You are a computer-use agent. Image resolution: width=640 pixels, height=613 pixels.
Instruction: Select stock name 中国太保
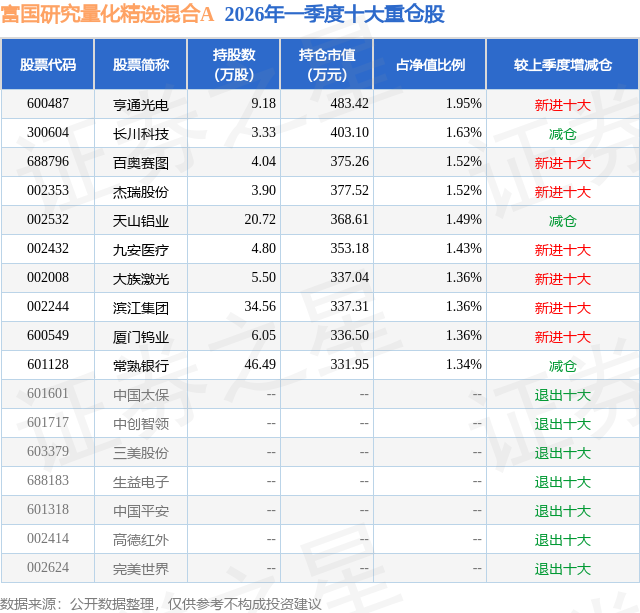pyautogui.click(x=141, y=395)
